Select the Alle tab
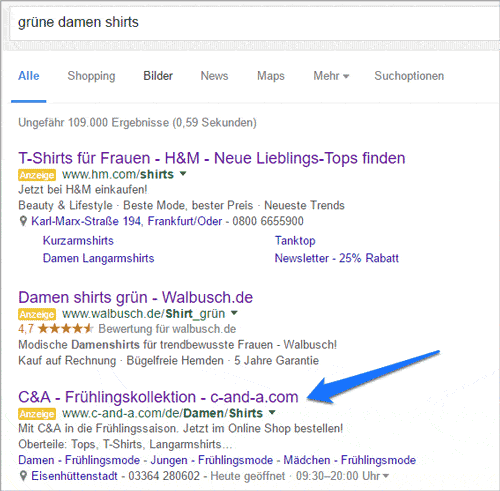 coord(29,76)
